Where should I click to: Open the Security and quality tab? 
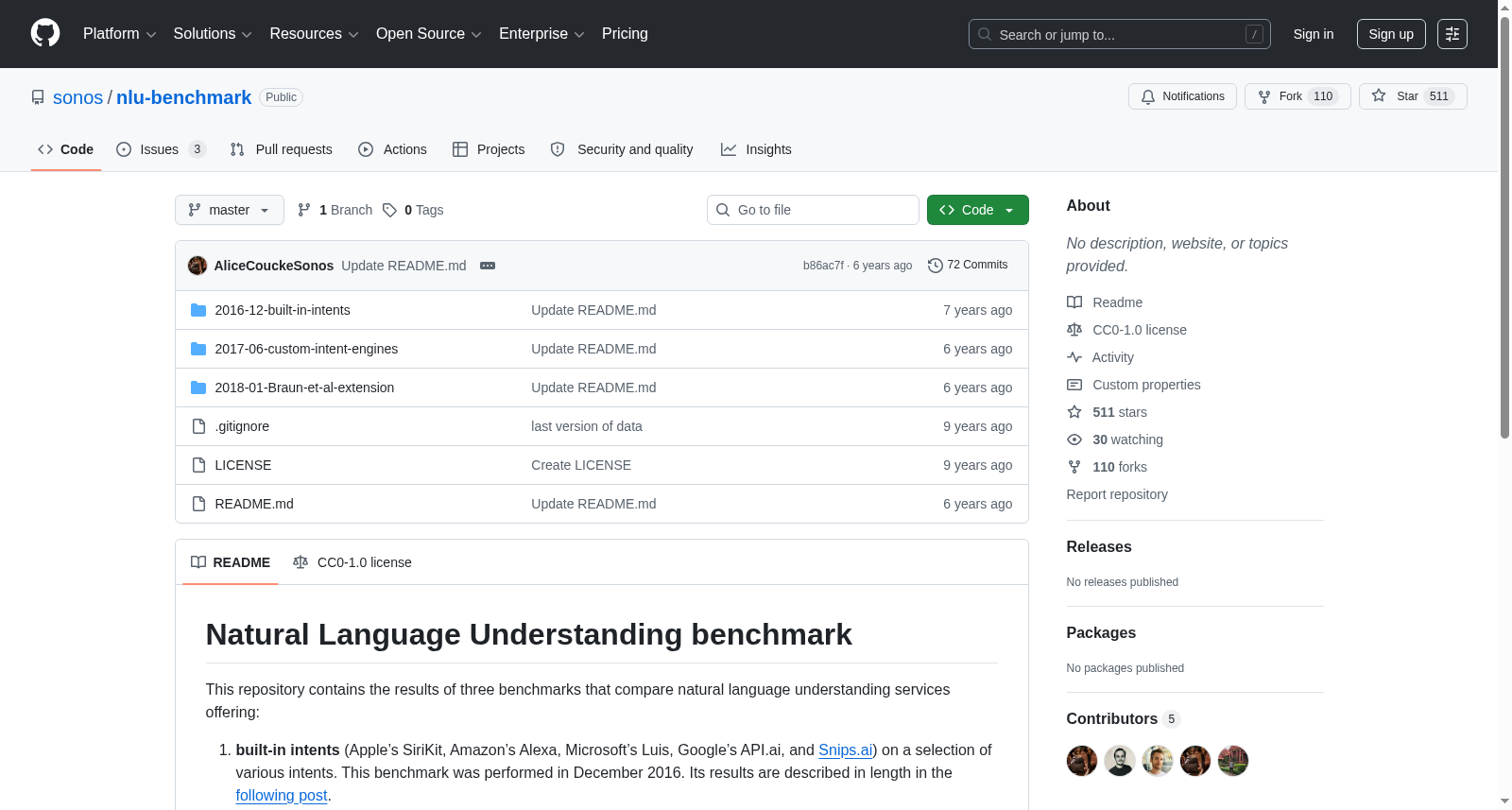[622, 149]
